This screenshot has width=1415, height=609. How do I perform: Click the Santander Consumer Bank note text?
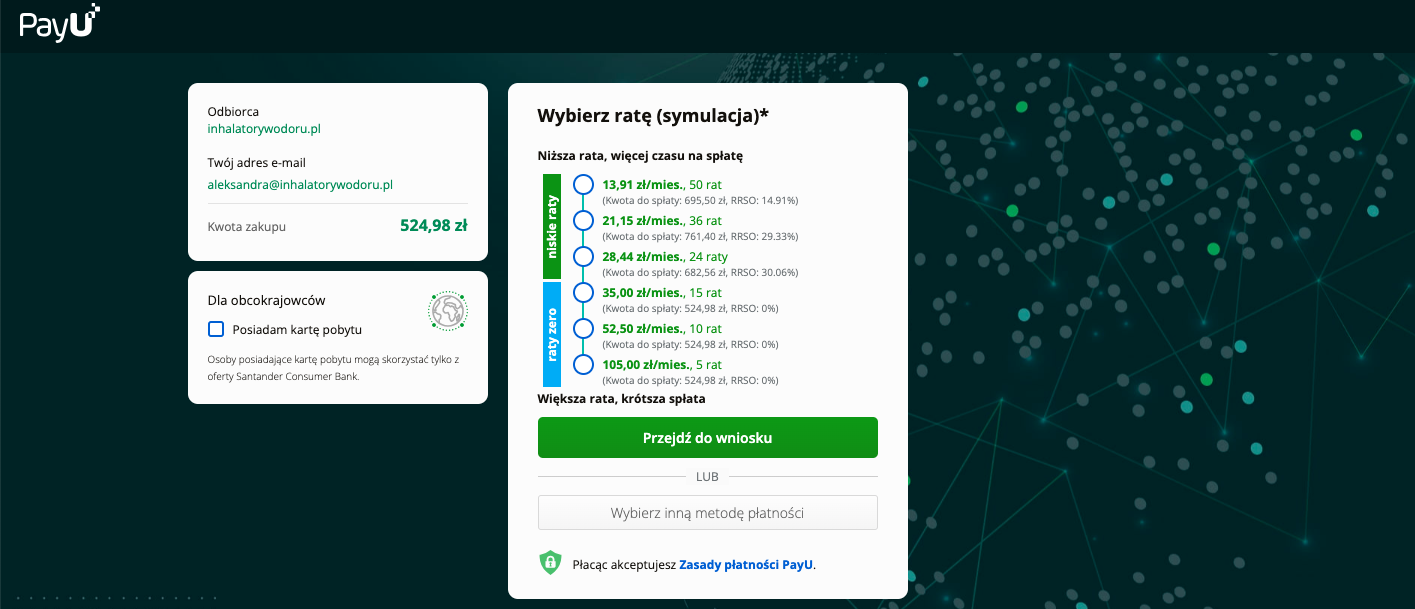(x=333, y=368)
